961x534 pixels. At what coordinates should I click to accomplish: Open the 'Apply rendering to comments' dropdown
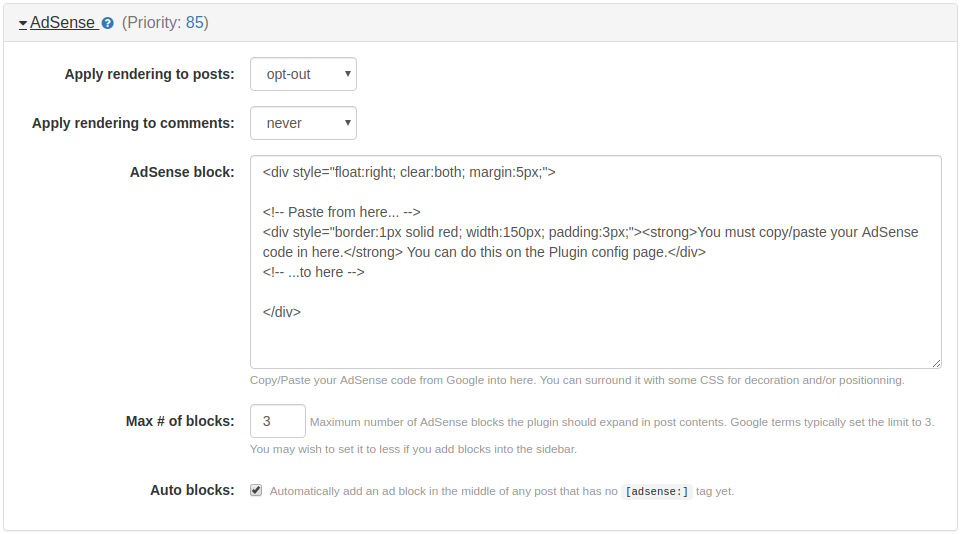tap(303, 123)
